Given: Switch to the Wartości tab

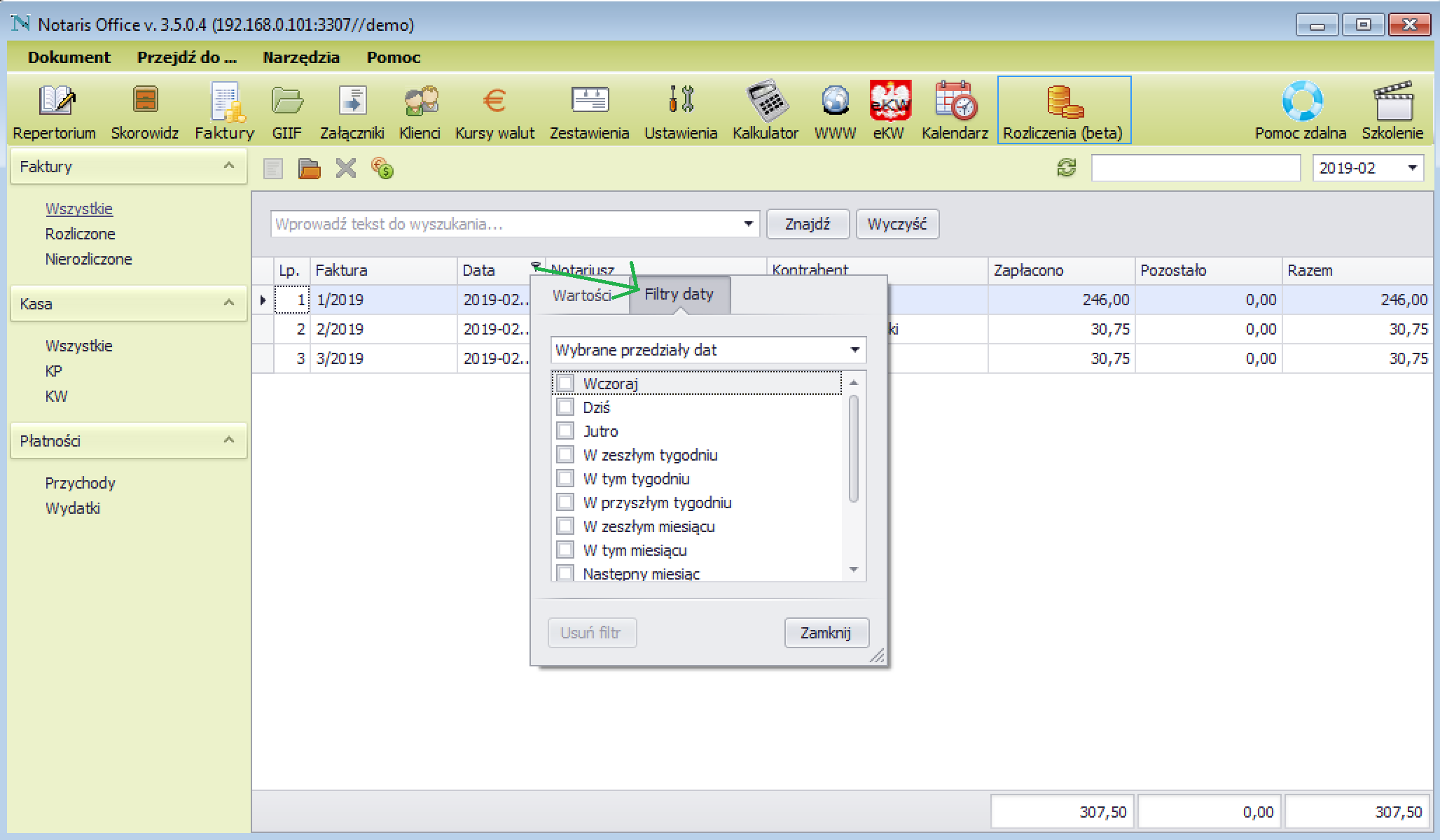Looking at the screenshot, I should [x=581, y=295].
